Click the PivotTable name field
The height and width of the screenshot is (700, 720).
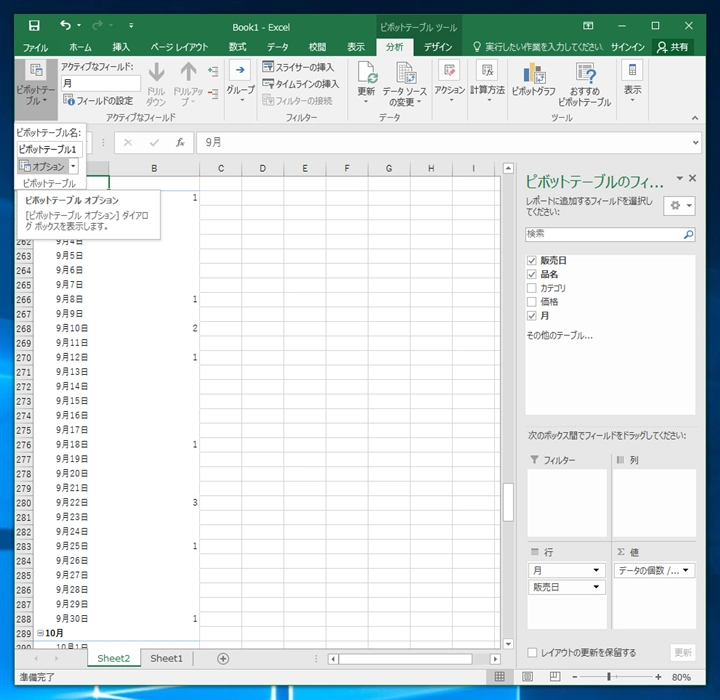(x=50, y=149)
